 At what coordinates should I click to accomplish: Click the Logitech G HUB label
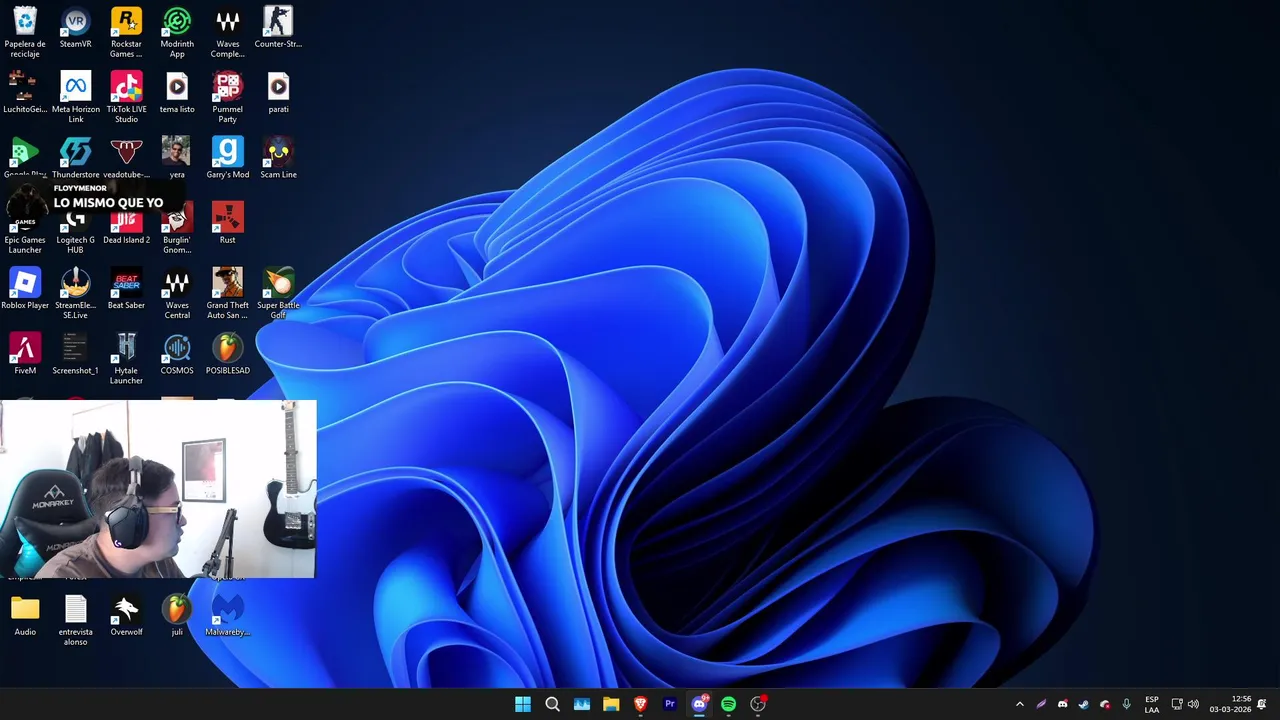click(x=76, y=245)
